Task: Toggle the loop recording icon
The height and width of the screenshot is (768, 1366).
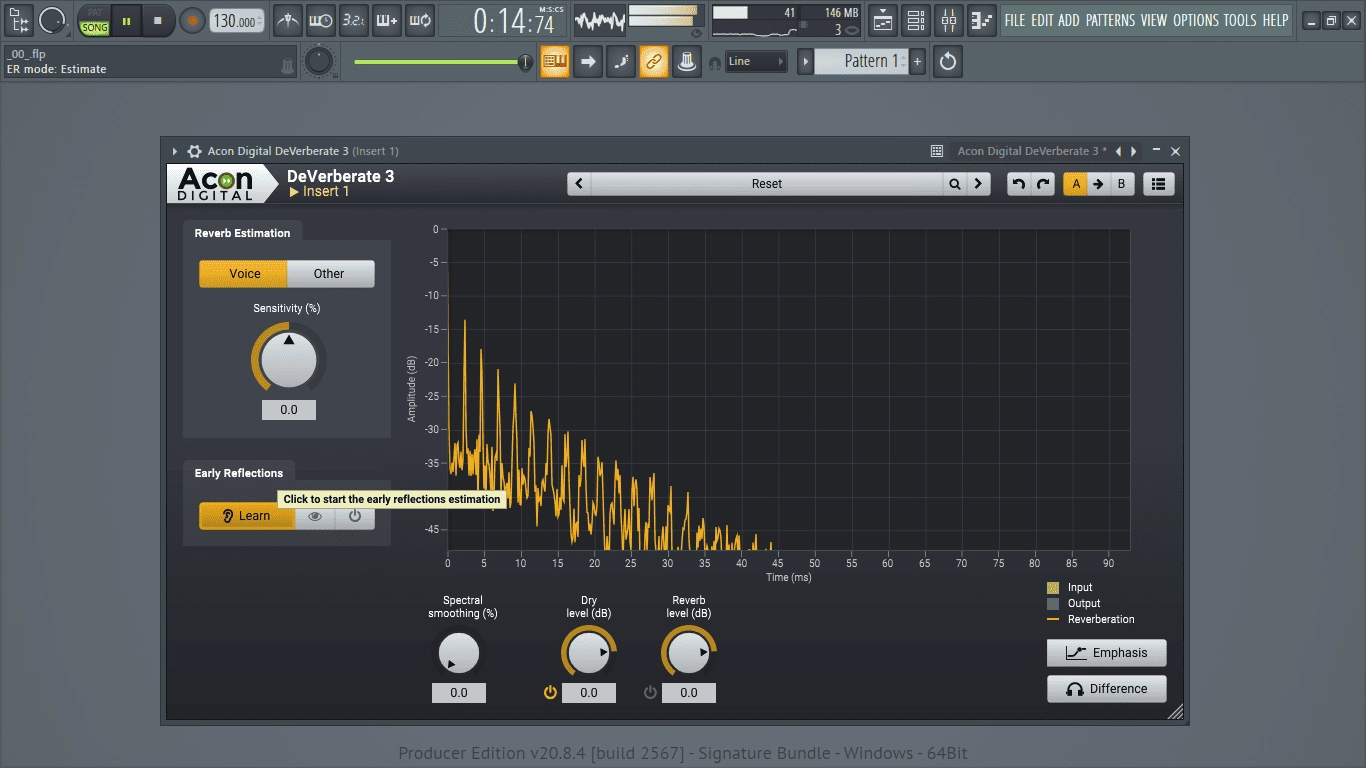Action: click(x=419, y=19)
